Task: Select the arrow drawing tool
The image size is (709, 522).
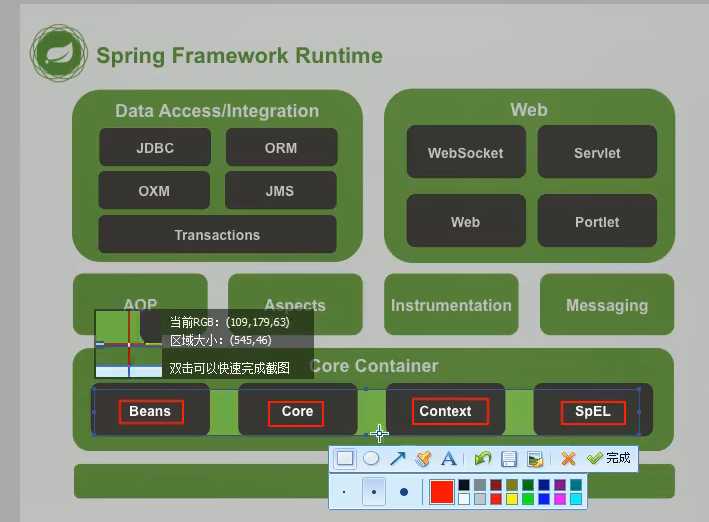Action: tap(397, 458)
